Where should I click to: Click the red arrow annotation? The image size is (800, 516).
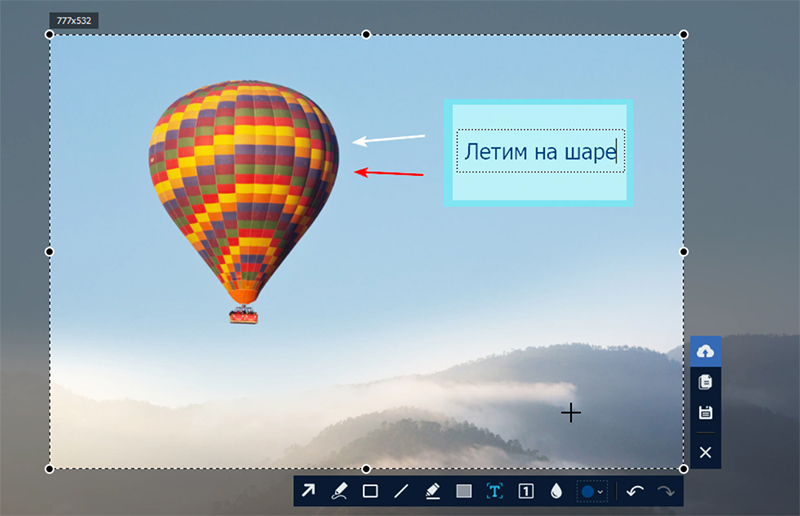pyautogui.click(x=391, y=173)
